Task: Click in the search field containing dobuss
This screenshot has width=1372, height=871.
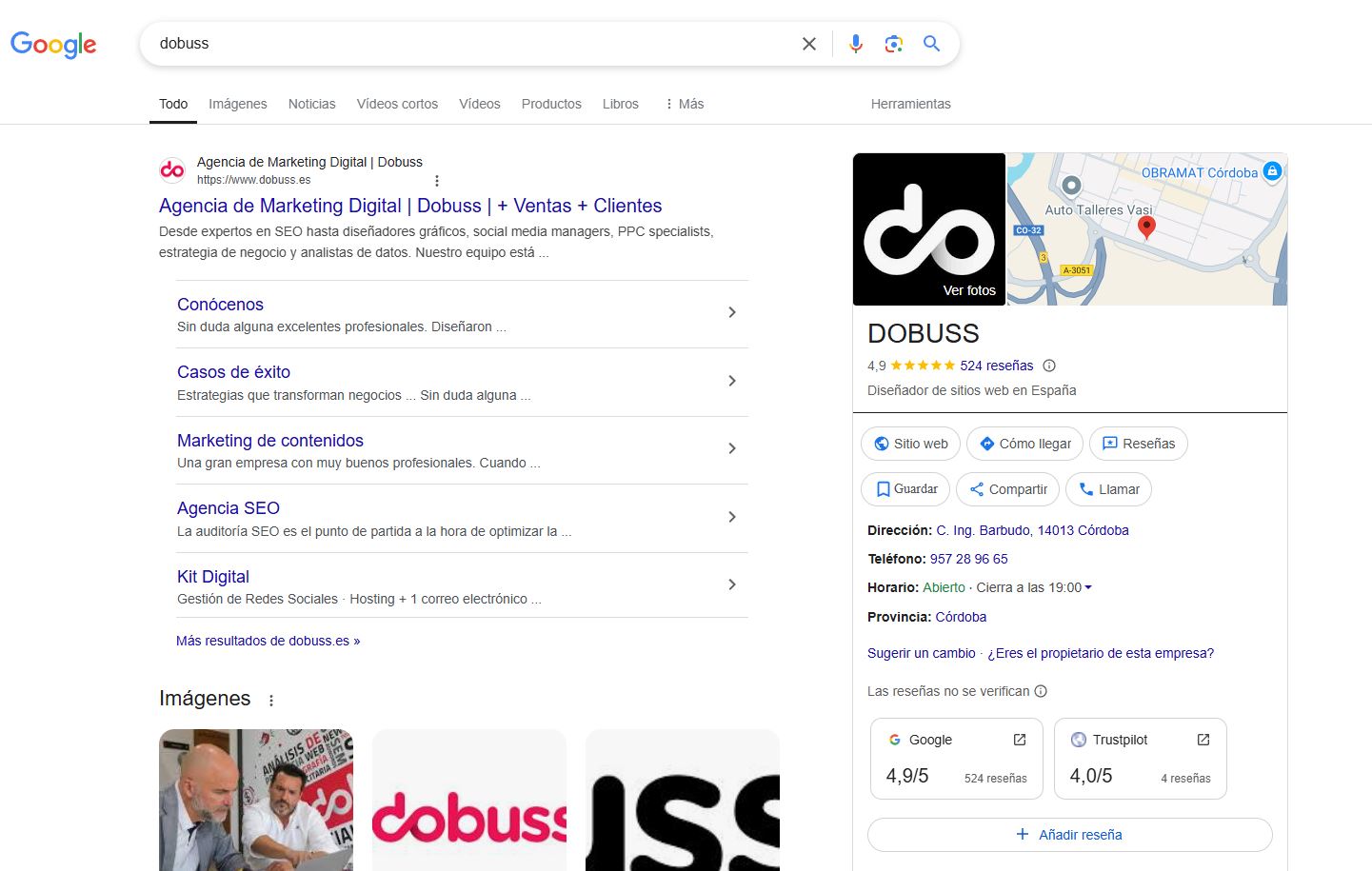Action: pyautogui.click(x=471, y=44)
